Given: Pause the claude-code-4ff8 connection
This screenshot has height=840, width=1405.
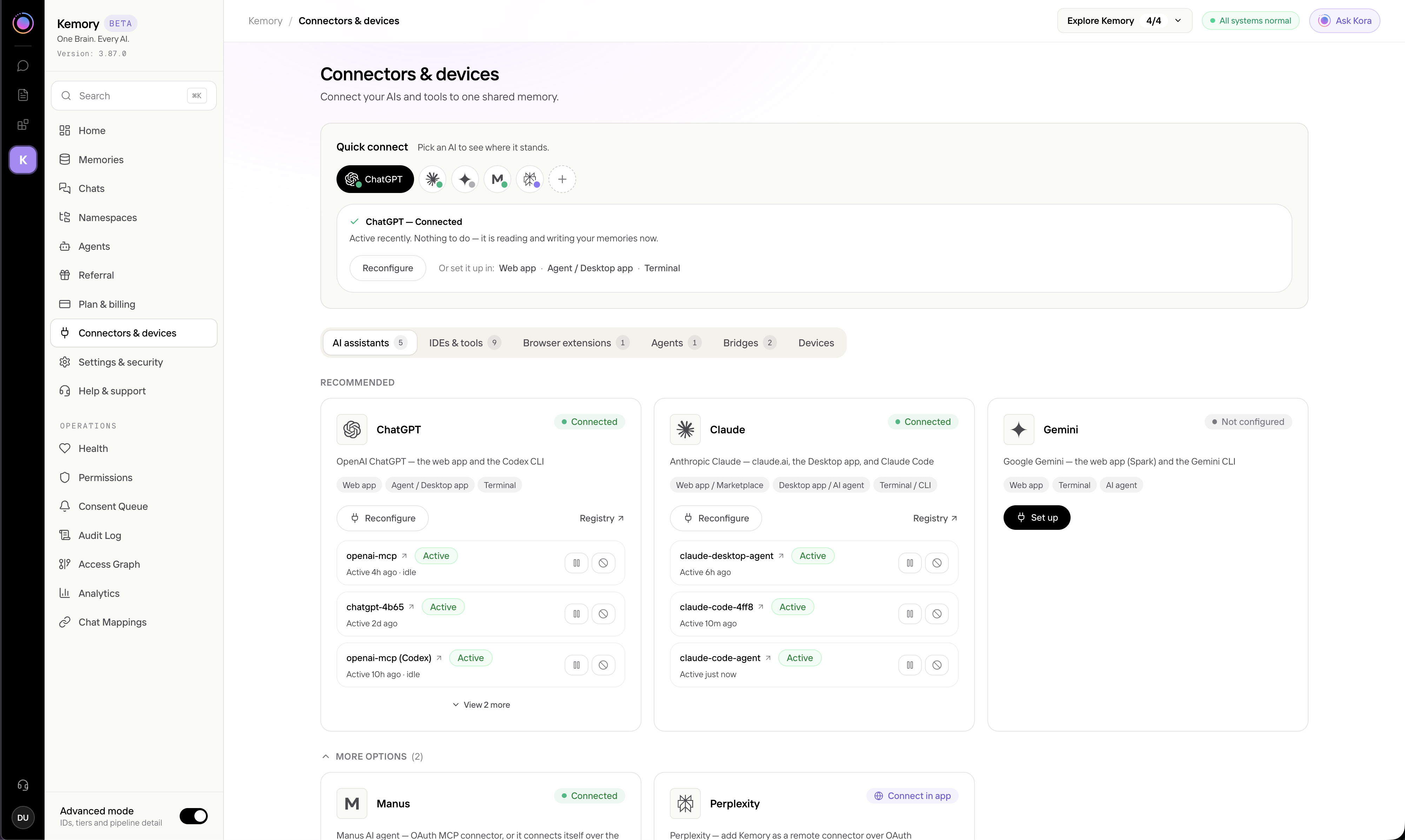Looking at the screenshot, I should coord(910,614).
